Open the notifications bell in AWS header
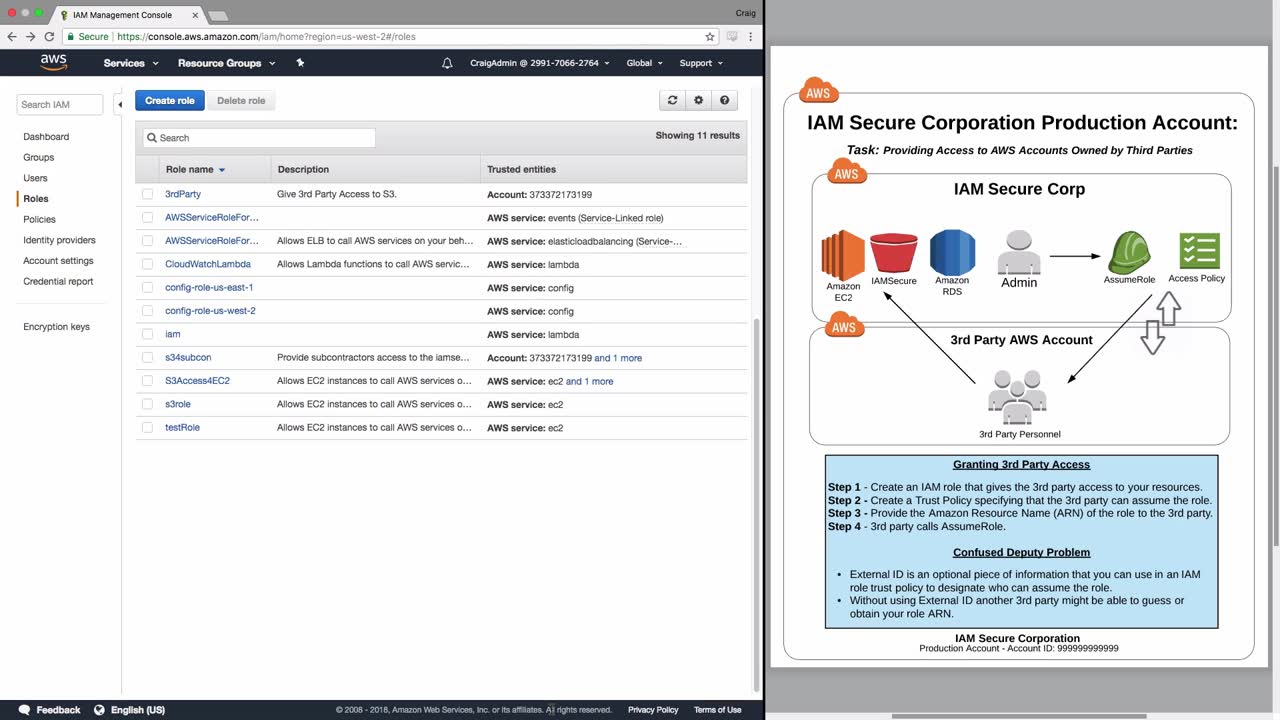This screenshot has width=1280, height=720. [x=447, y=63]
